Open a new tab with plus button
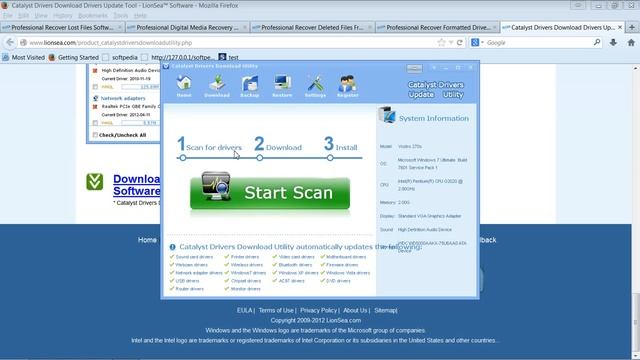The height and width of the screenshot is (360, 640). pos(632,27)
